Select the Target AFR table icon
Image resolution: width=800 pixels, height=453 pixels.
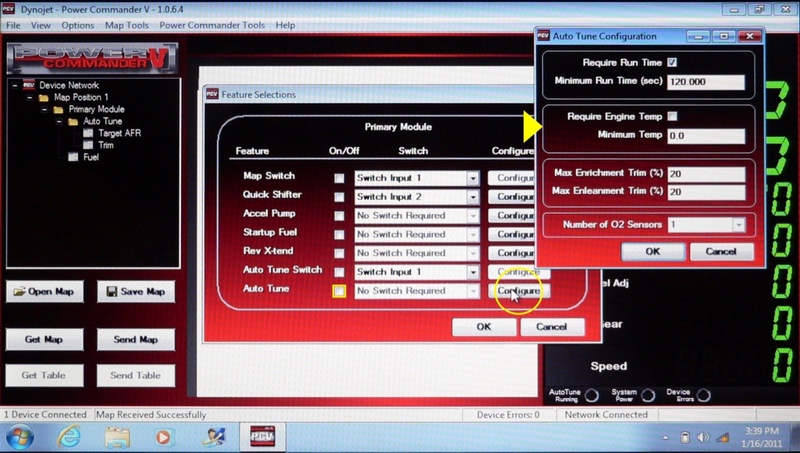tap(88, 133)
